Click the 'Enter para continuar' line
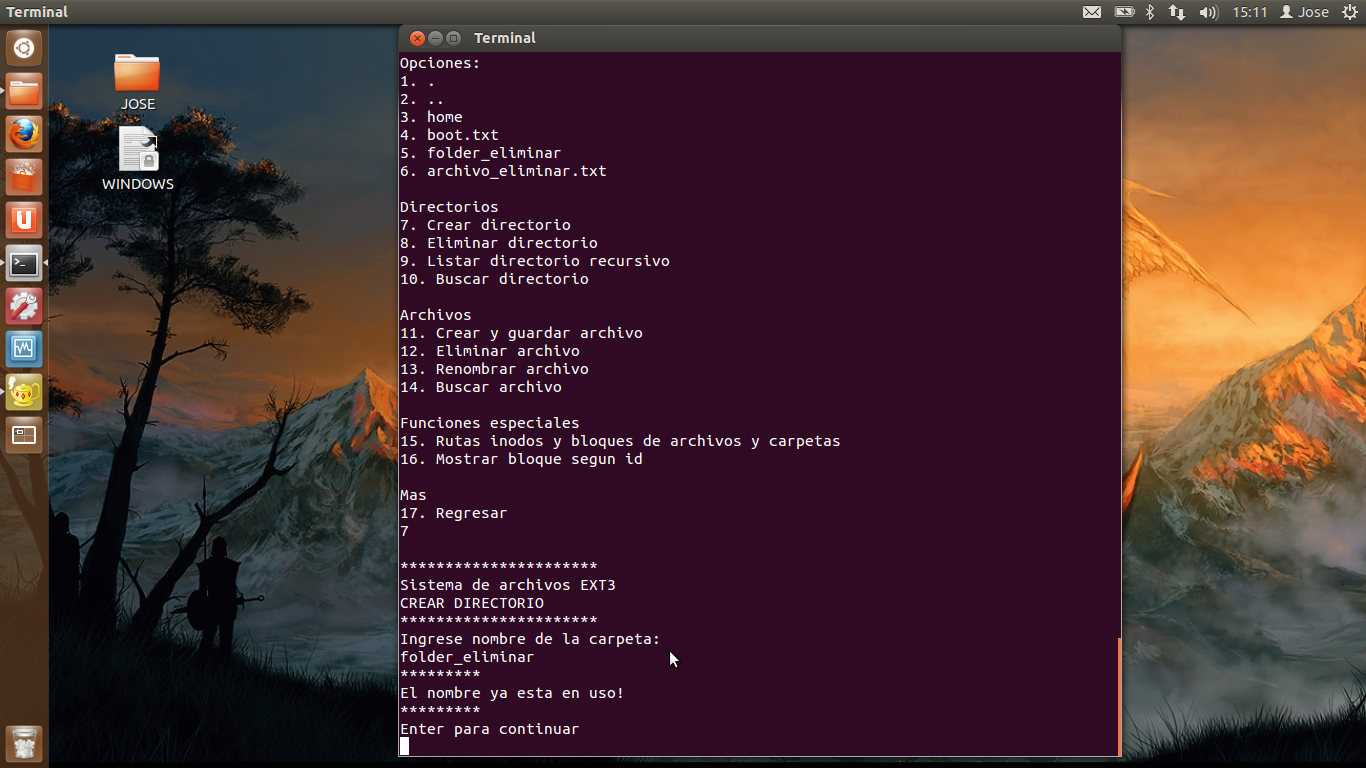Screen dimensions: 1366x768 490,729
